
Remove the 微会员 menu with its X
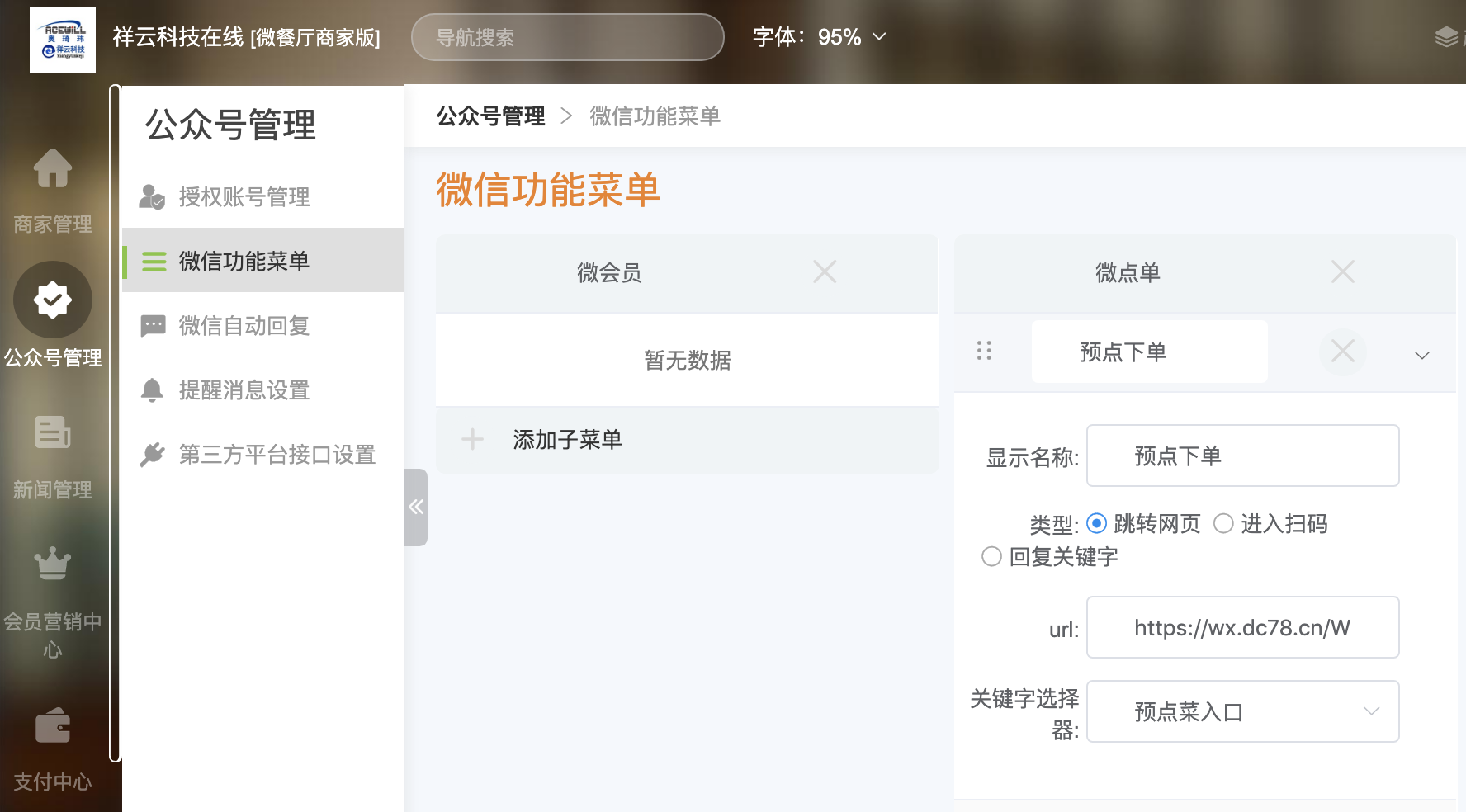(825, 271)
